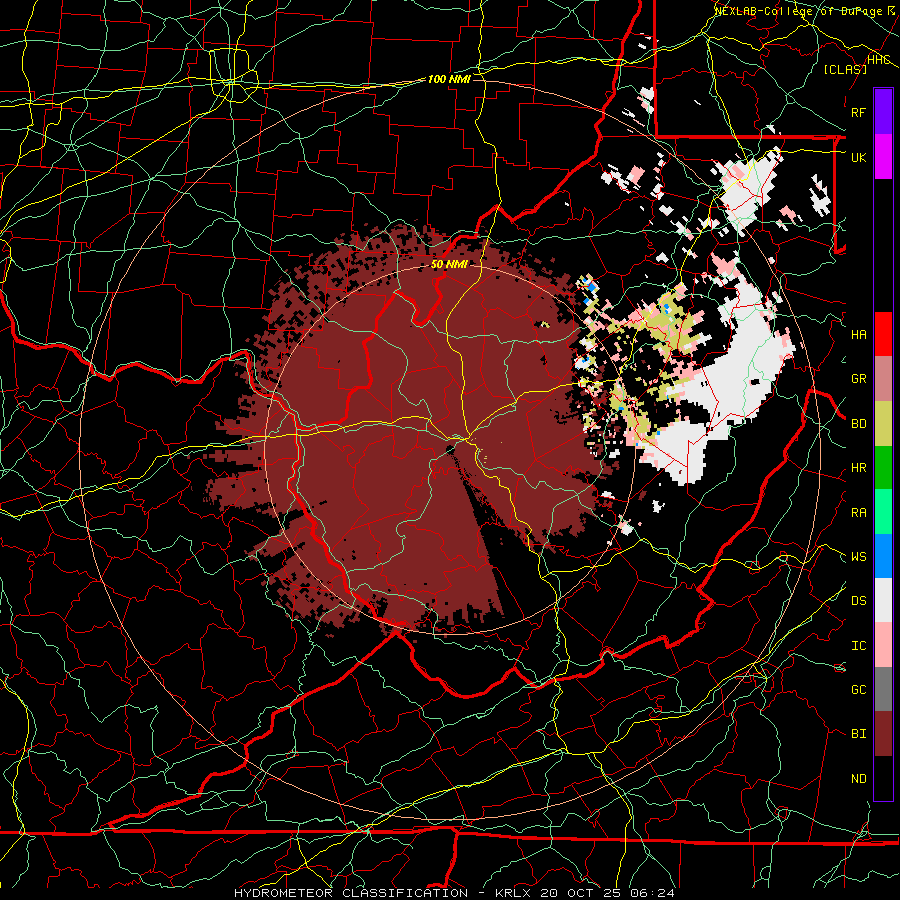The height and width of the screenshot is (900, 900).
Task: Click the 'BI' legend label
Action: [859, 734]
